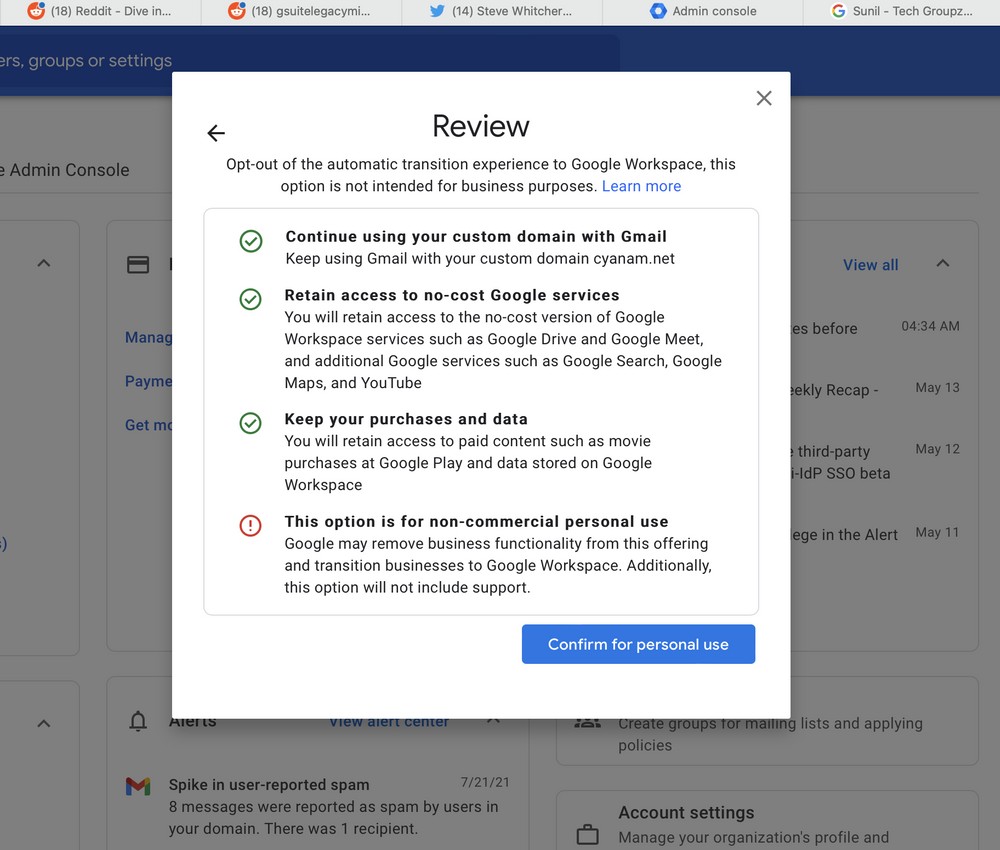Click the Account settings briefcase icon
Viewport: 1000px width, 850px height.
[587, 834]
